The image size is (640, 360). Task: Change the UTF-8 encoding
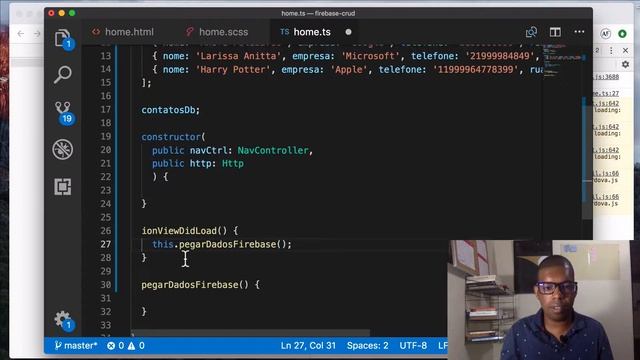[413, 346]
